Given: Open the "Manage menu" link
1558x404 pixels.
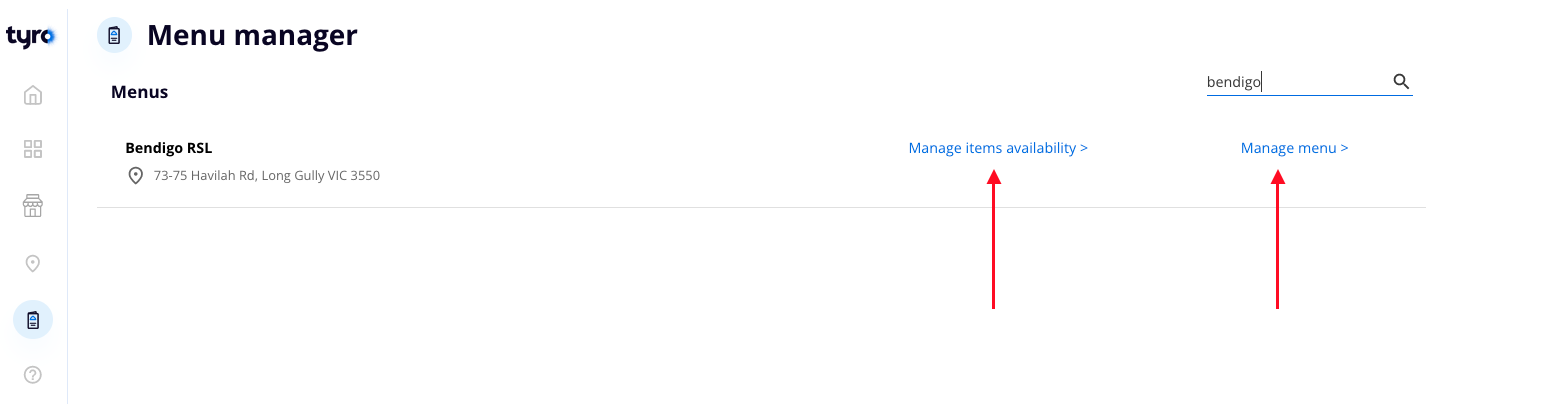Looking at the screenshot, I should (1288, 148).
